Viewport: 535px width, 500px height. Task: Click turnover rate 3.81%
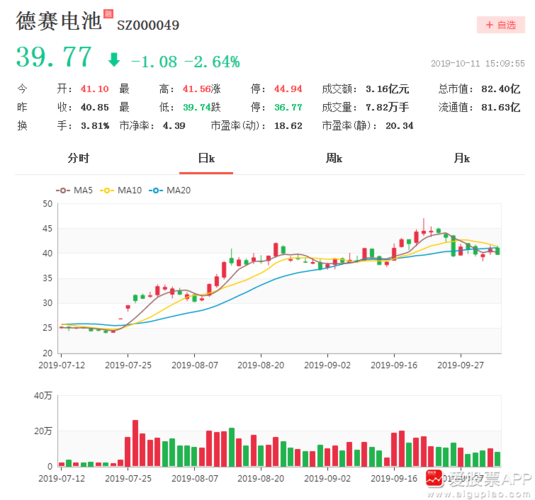[x=95, y=126]
